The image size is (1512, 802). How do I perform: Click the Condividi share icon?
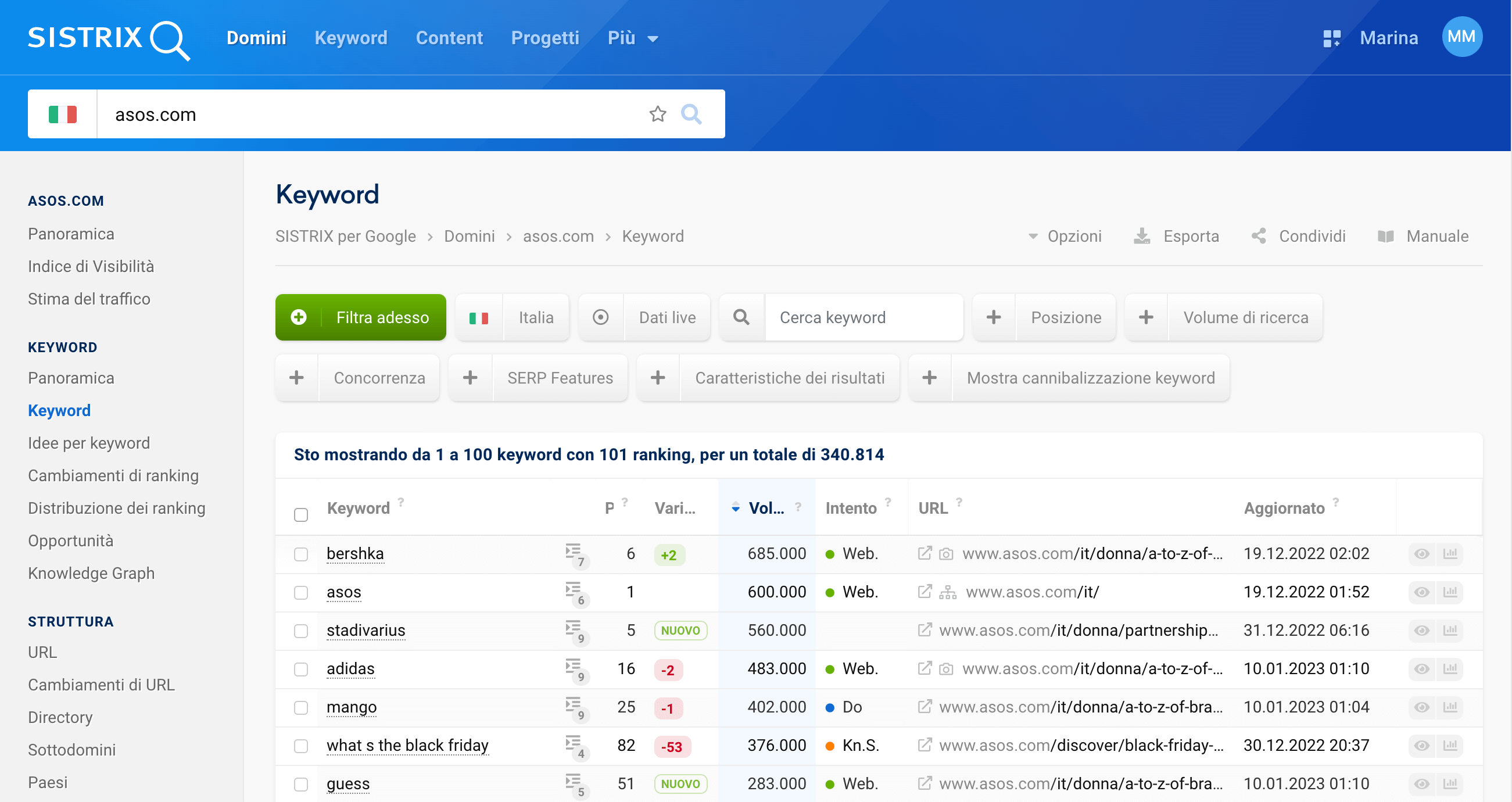pyautogui.click(x=1259, y=236)
